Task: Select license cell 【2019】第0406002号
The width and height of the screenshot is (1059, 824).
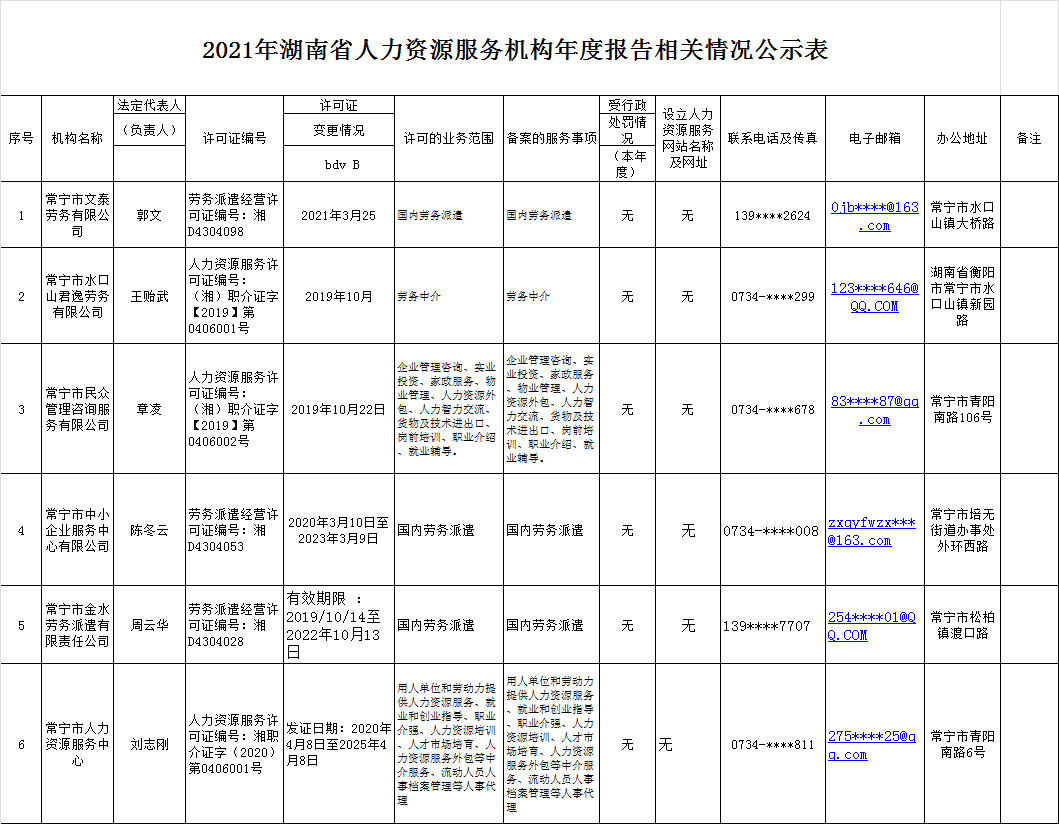Action: click(234, 409)
